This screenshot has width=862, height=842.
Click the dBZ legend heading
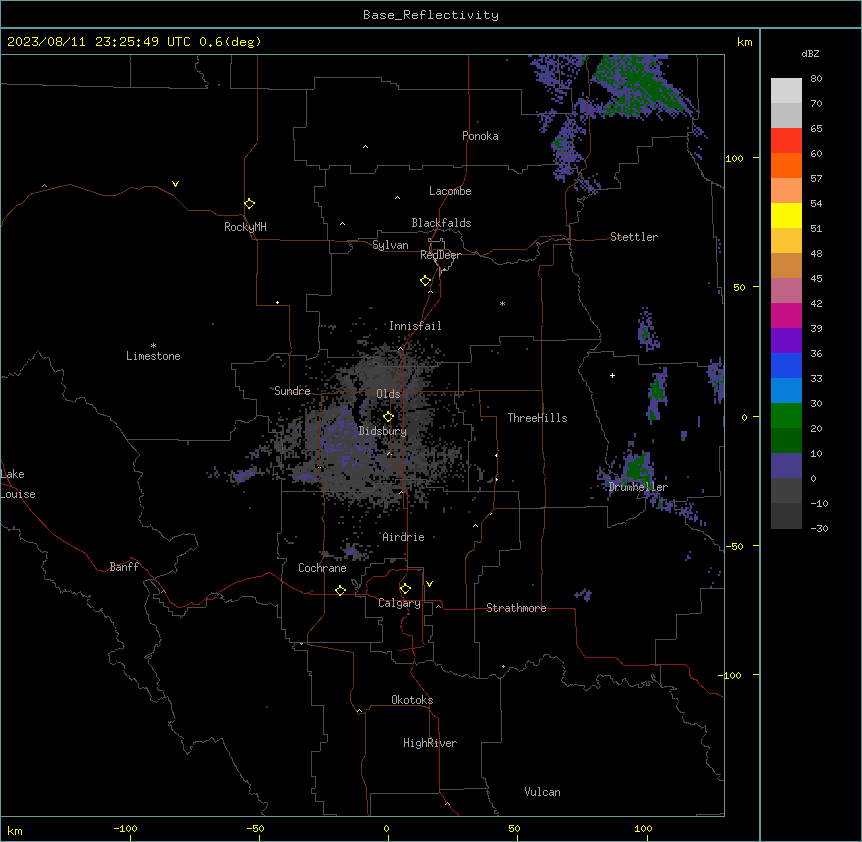coord(810,53)
